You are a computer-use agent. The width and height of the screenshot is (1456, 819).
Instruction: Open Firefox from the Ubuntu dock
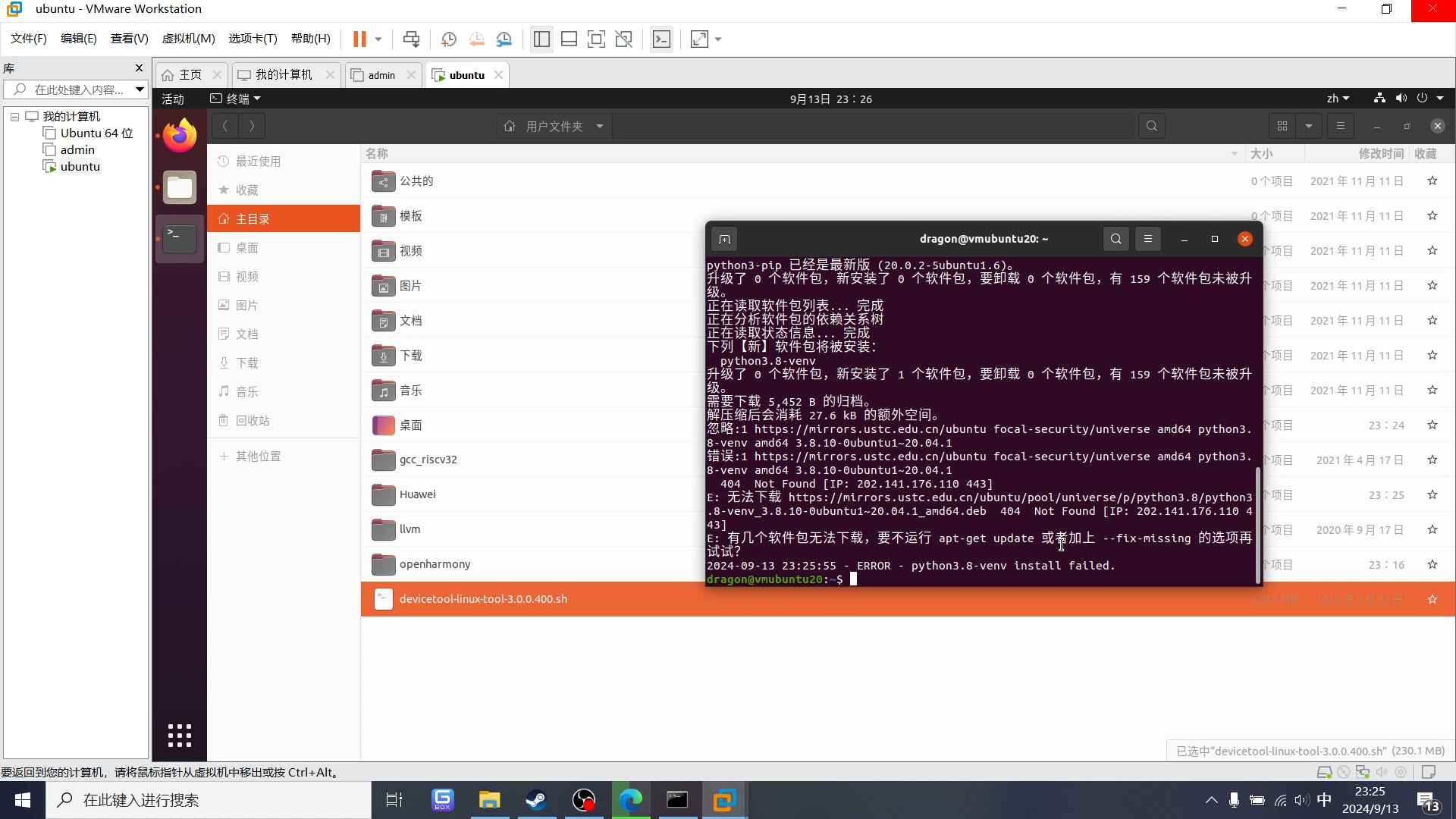coord(180,136)
